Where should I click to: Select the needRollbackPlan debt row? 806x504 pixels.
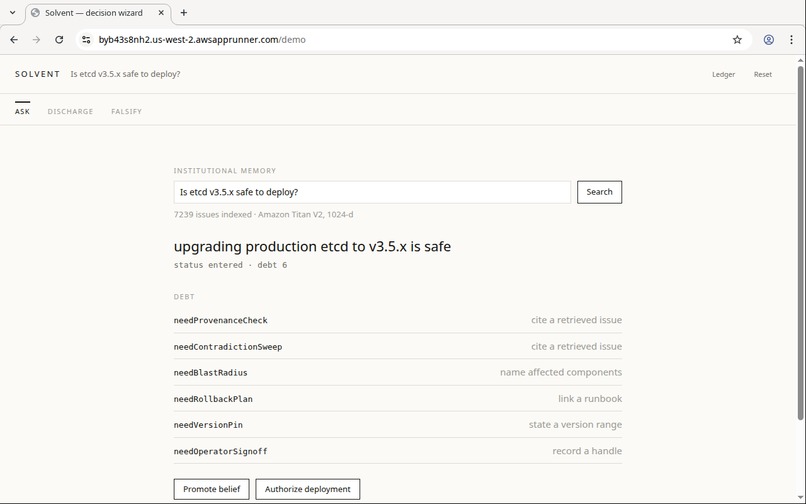[398, 399]
